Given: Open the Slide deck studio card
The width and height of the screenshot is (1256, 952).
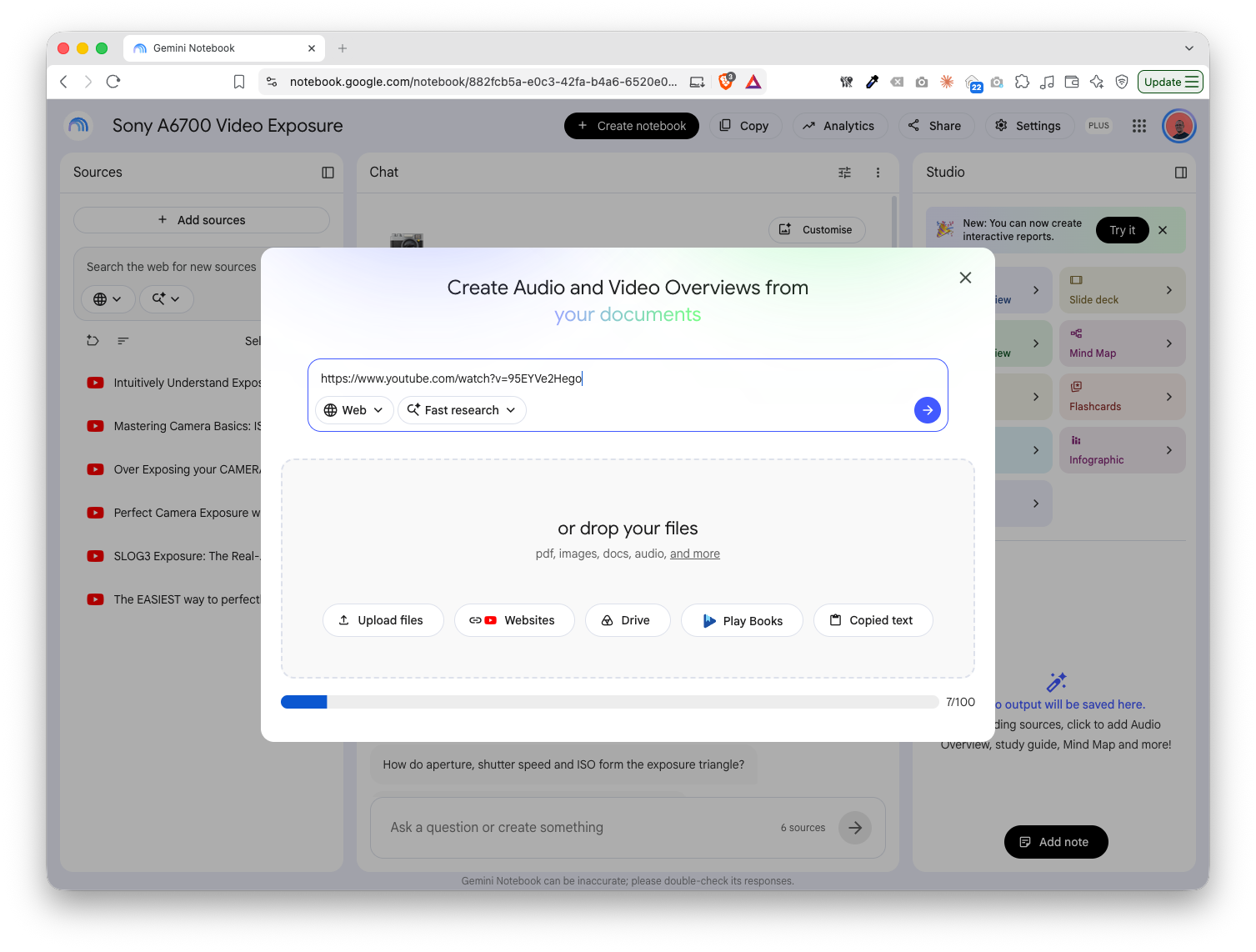Looking at the screenshot, I should pyautogui.click(x=1122, y=290).
